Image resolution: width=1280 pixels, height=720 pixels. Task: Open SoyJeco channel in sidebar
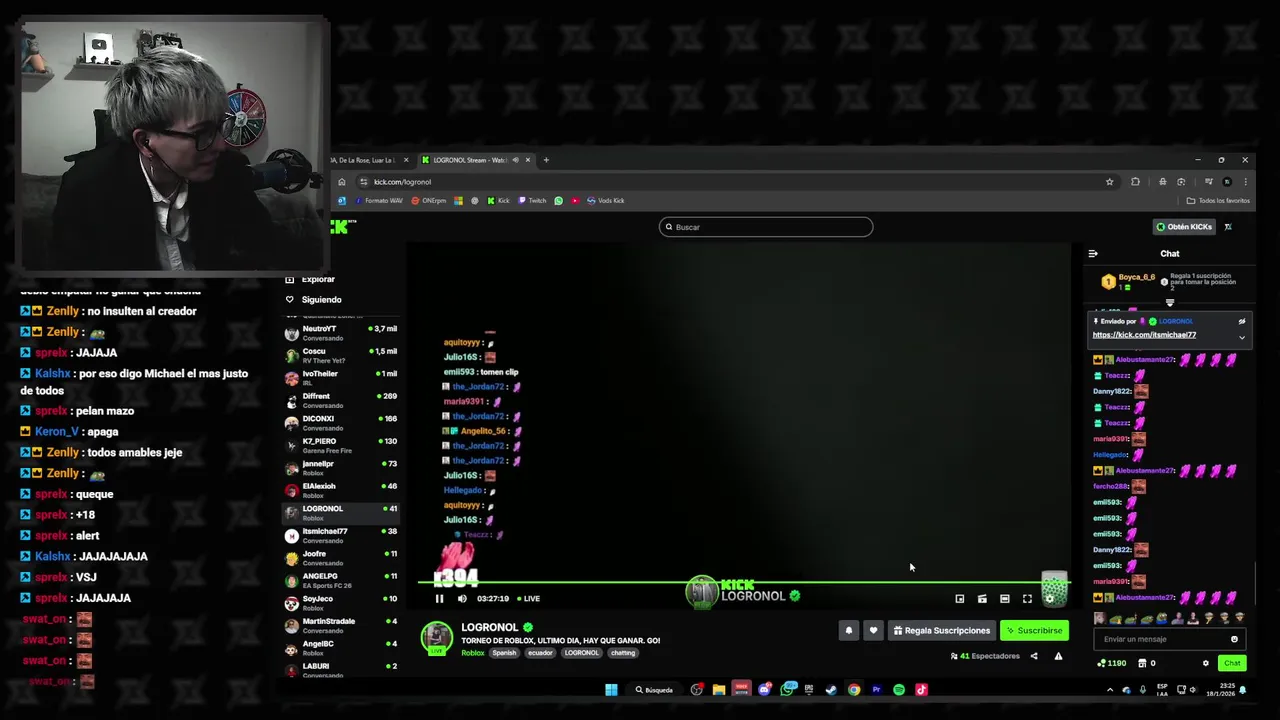click(x=341, y=603)
